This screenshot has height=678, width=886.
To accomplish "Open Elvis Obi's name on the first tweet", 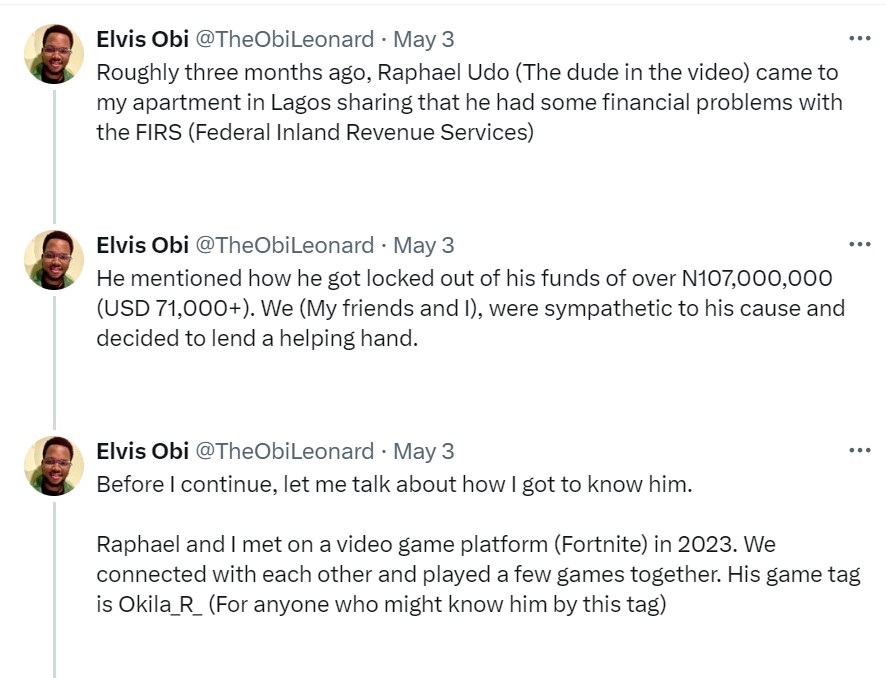I will pyautogui.click(x=142, y=39).
